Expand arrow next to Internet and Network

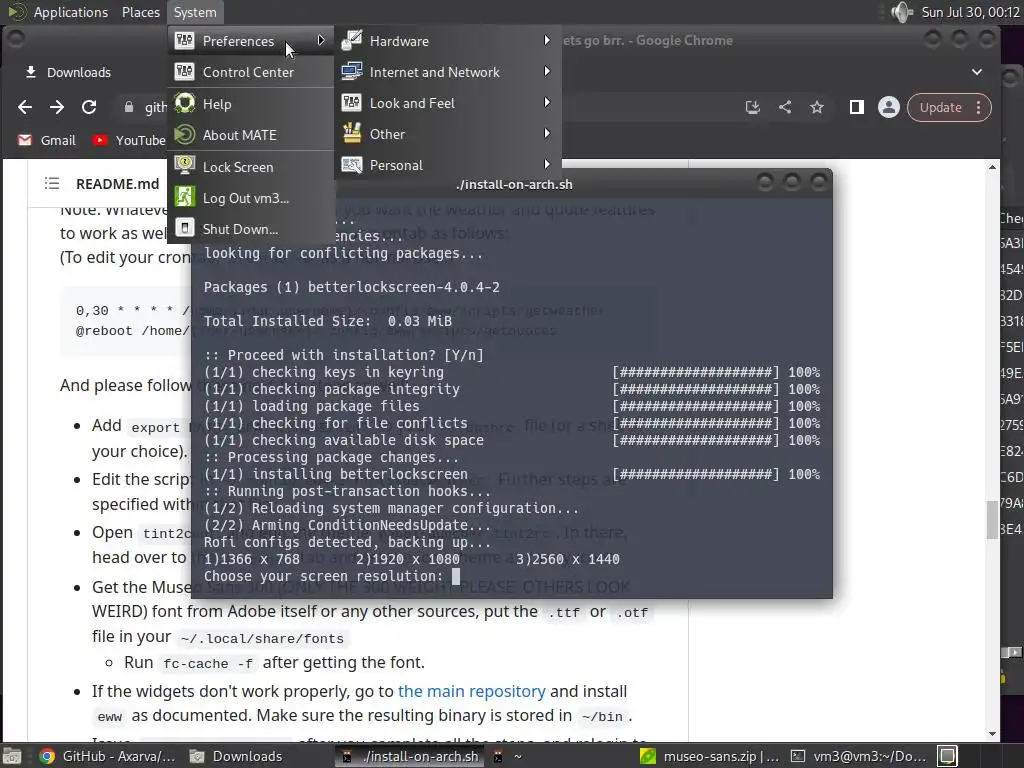point(547,71)
